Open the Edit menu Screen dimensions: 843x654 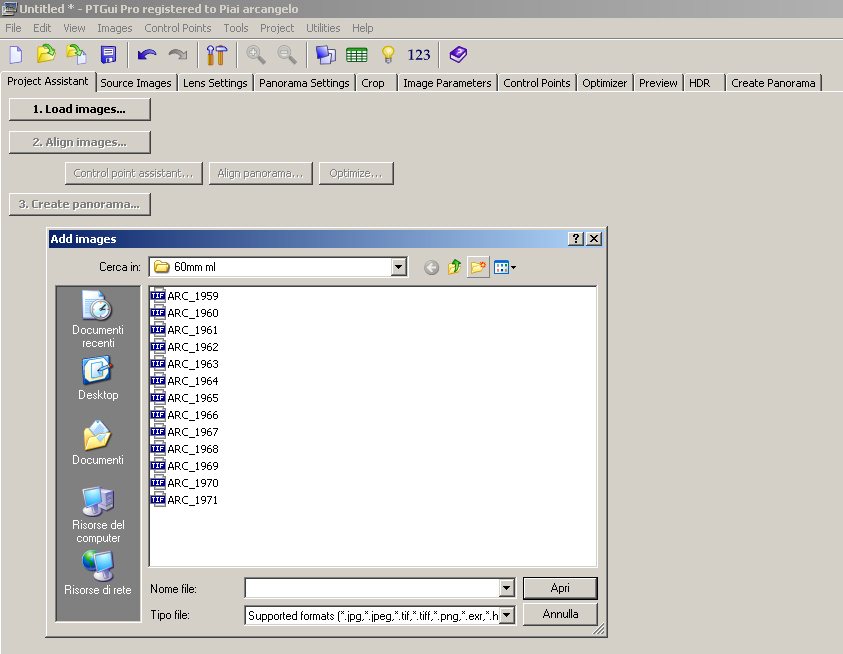(42, 28)
